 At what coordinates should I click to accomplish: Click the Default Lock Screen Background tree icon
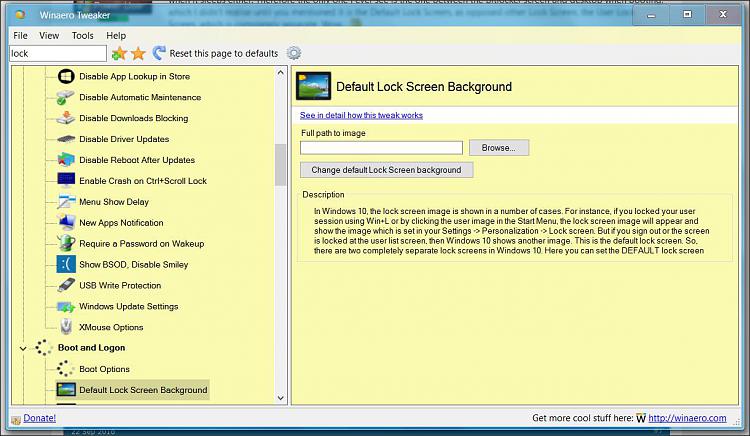click(x=66, y=390)
